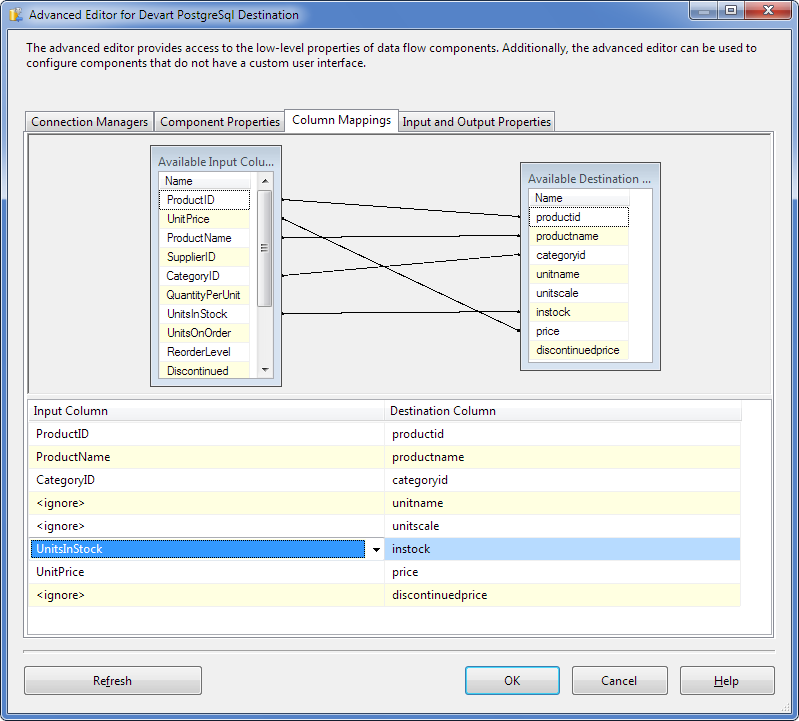Open the UnitsInStock input column dropdown
The height and width of the screenshot is (721, 799).
pos(376,550)
